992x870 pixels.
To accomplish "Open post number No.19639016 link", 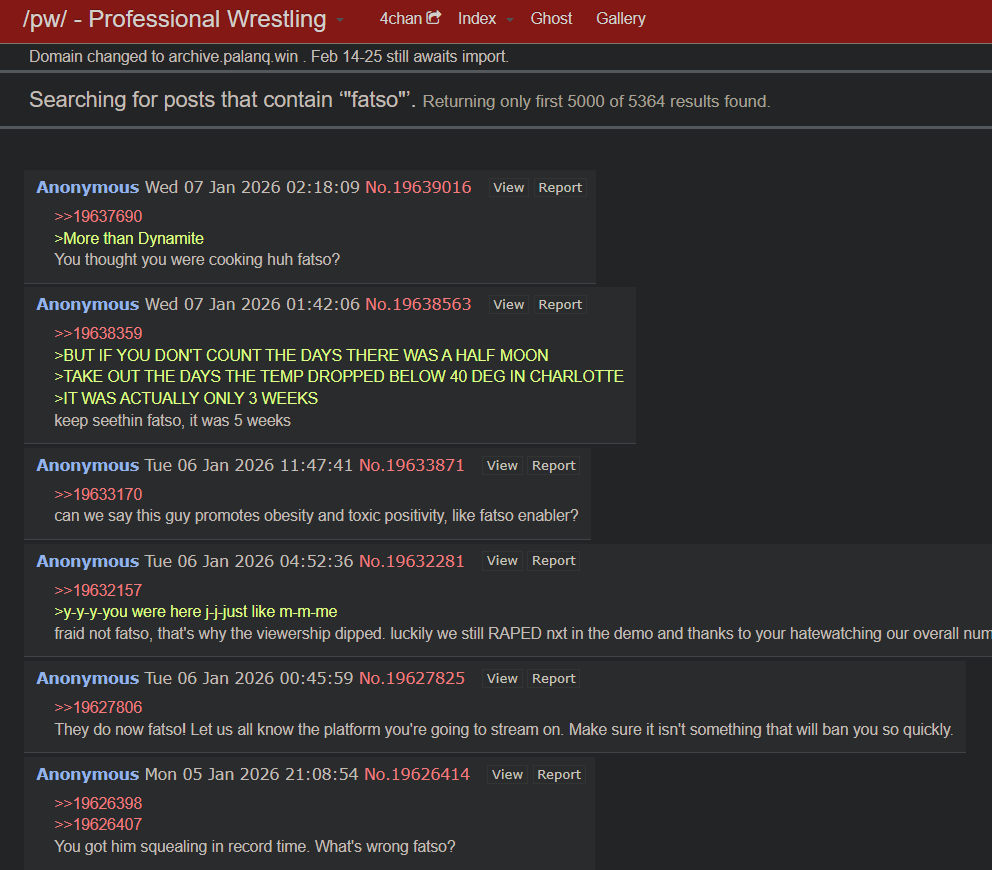I will (418, 187).
